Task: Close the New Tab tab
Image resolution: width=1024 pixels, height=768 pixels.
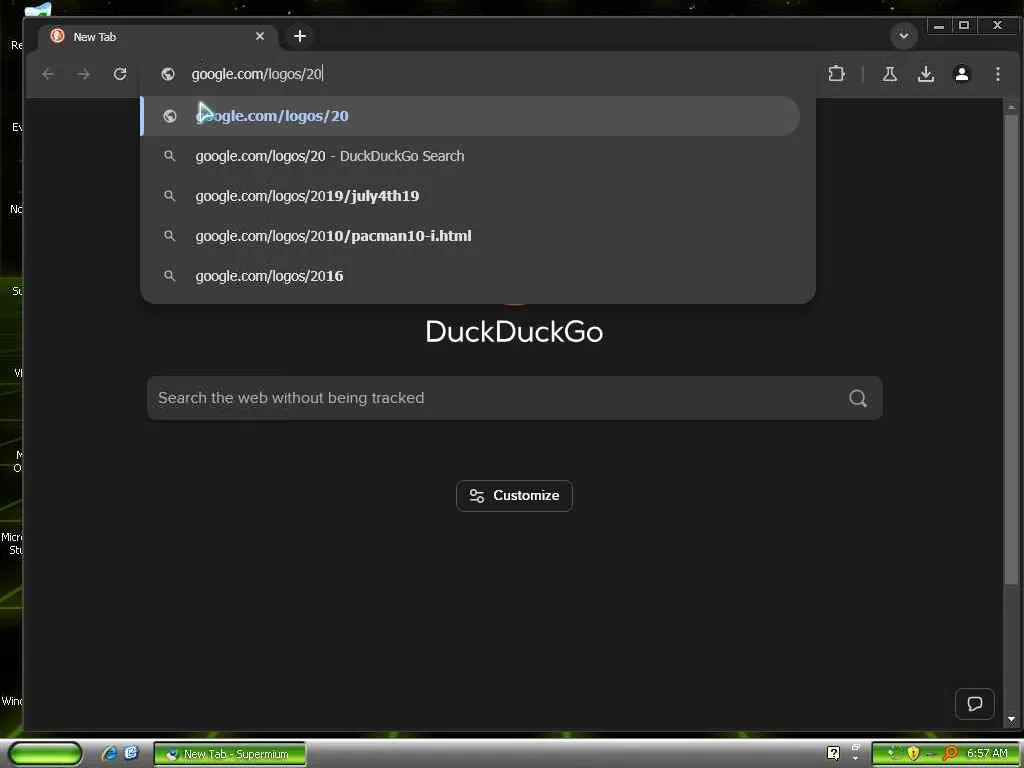Action: [260, 36]
